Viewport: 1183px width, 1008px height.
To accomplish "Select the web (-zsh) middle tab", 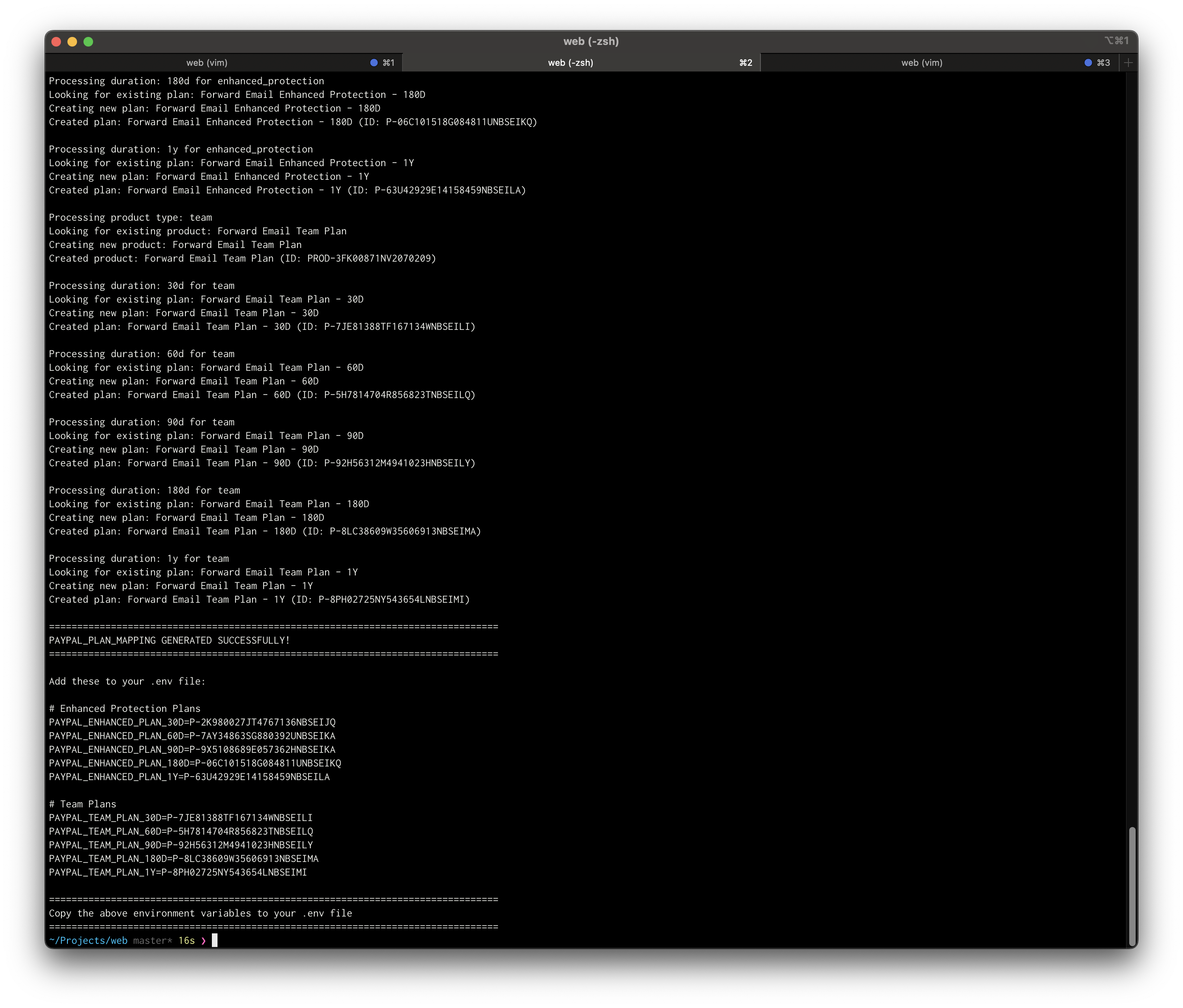I will click(x=570, y=63).
